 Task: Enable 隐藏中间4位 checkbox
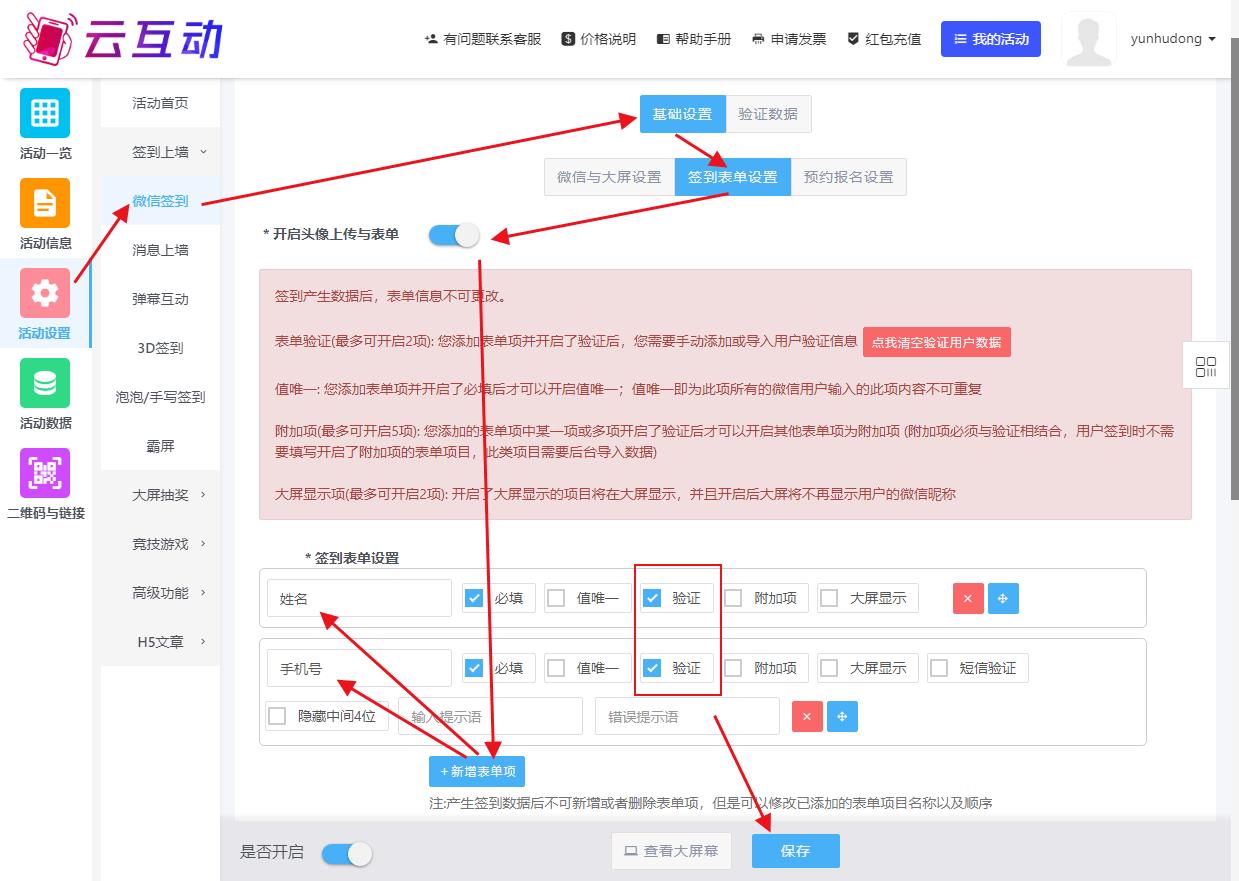(x=278, y=716)
